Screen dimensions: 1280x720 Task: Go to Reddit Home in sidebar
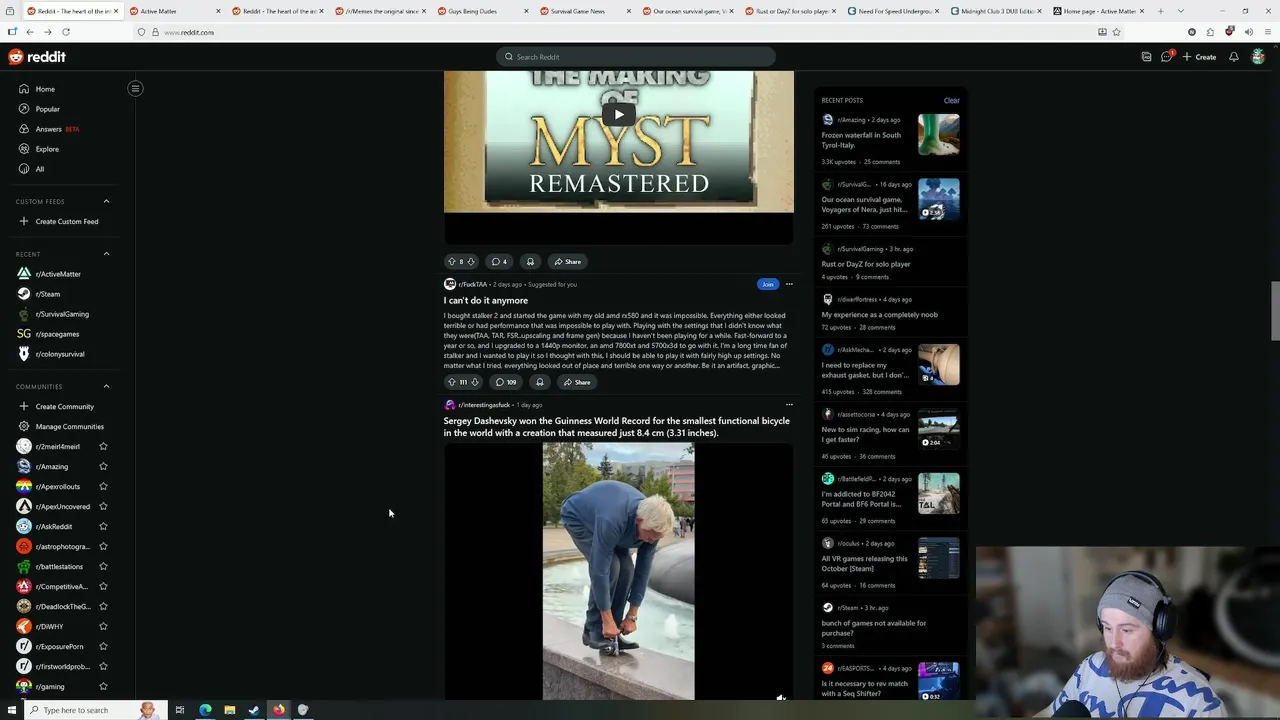[x=45, y=89]
